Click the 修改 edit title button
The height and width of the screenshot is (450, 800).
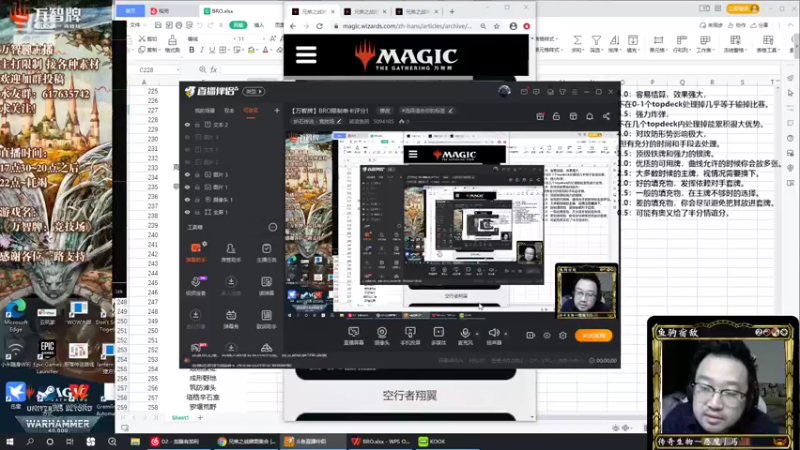(x=385, y=111)
